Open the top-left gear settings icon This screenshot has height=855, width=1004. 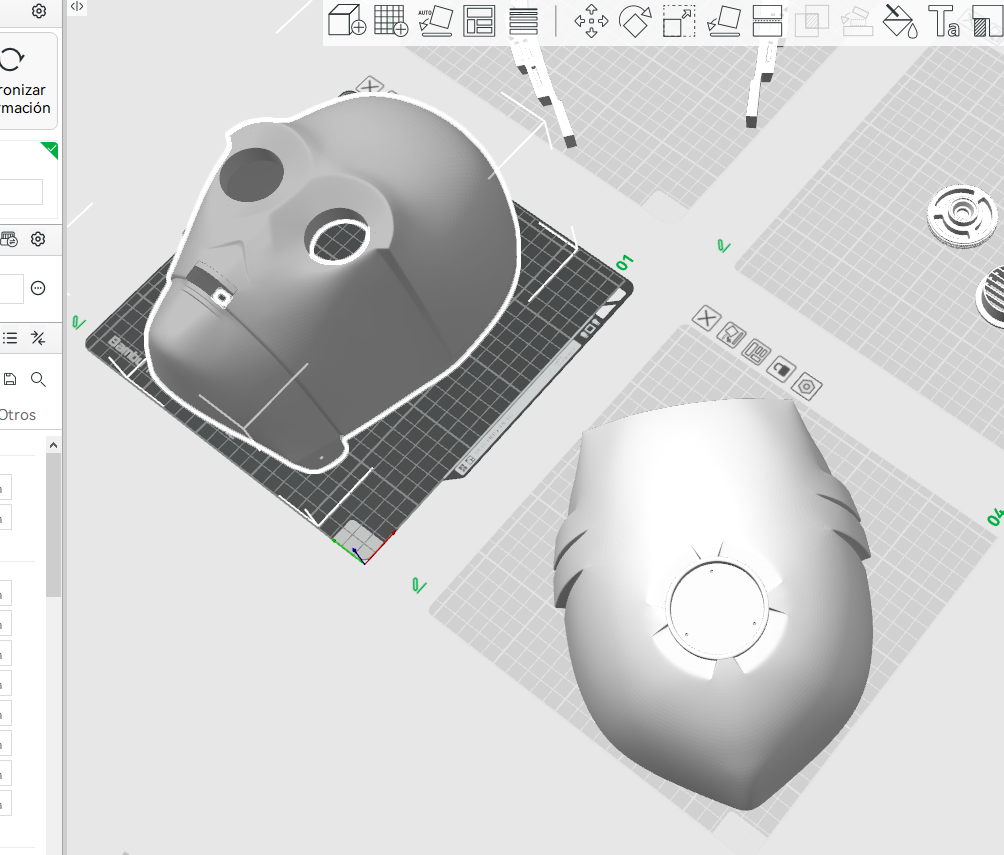tap(38, 11)
